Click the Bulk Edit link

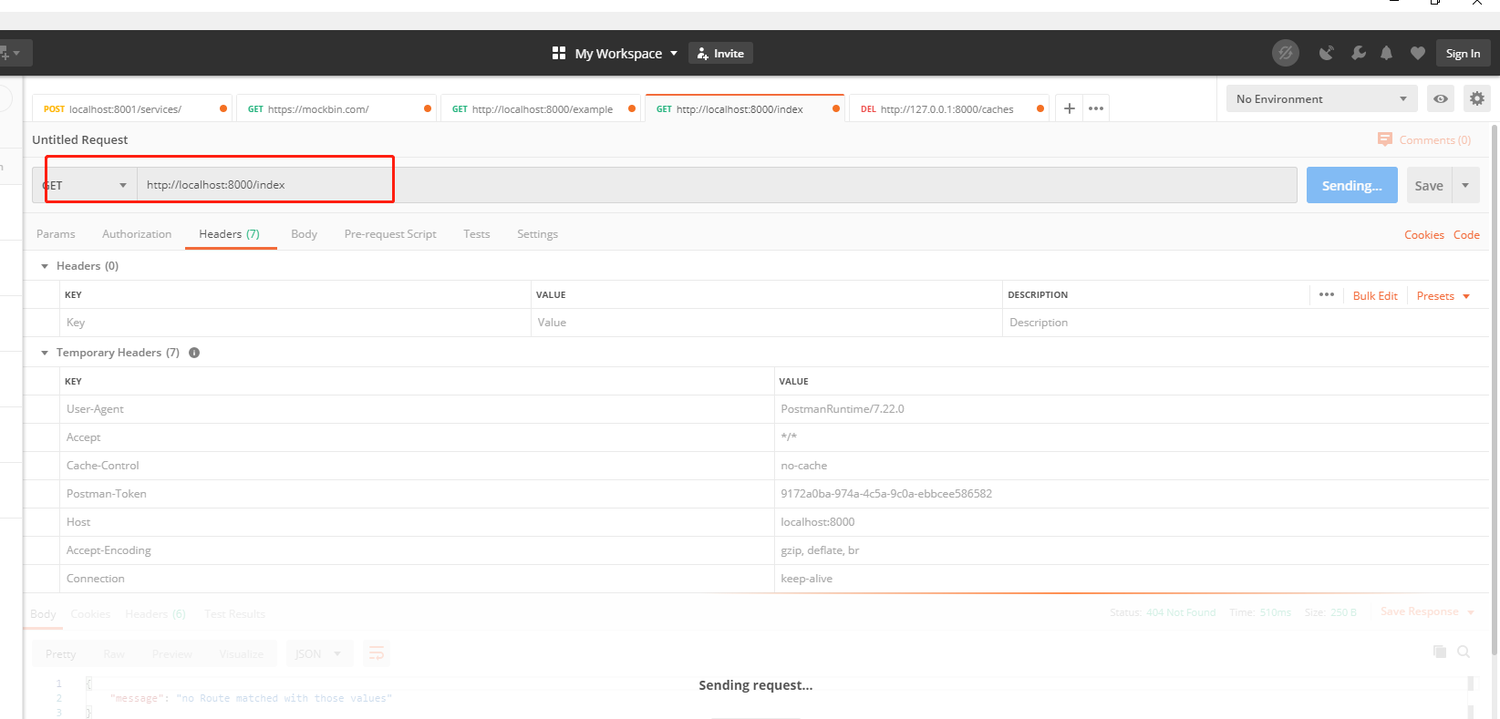tap(1375, 295)
